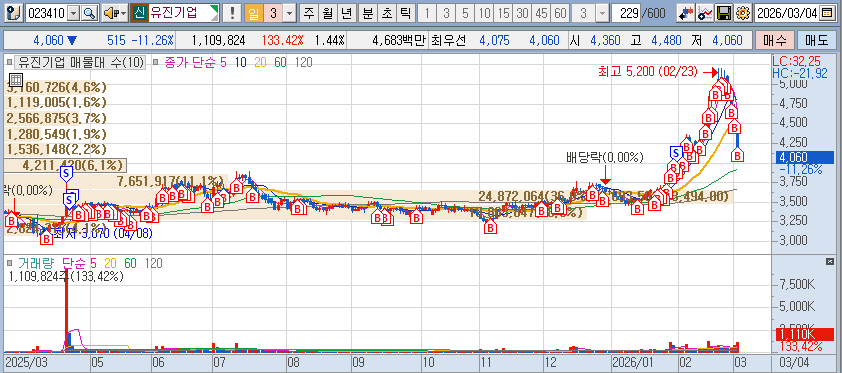Click the green 신 badge before stock name

coord(140,13)
